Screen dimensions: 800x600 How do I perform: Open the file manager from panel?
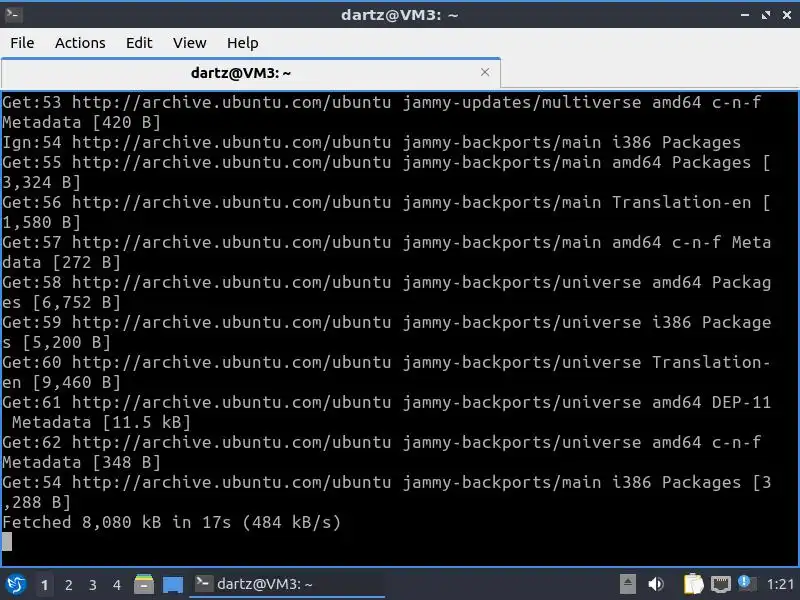click(144, 584)
